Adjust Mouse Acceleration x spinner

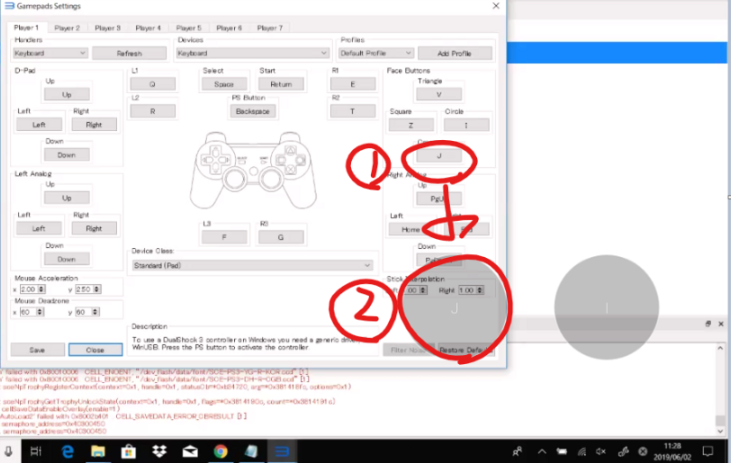pyautogui.click(x=33, y=289)
